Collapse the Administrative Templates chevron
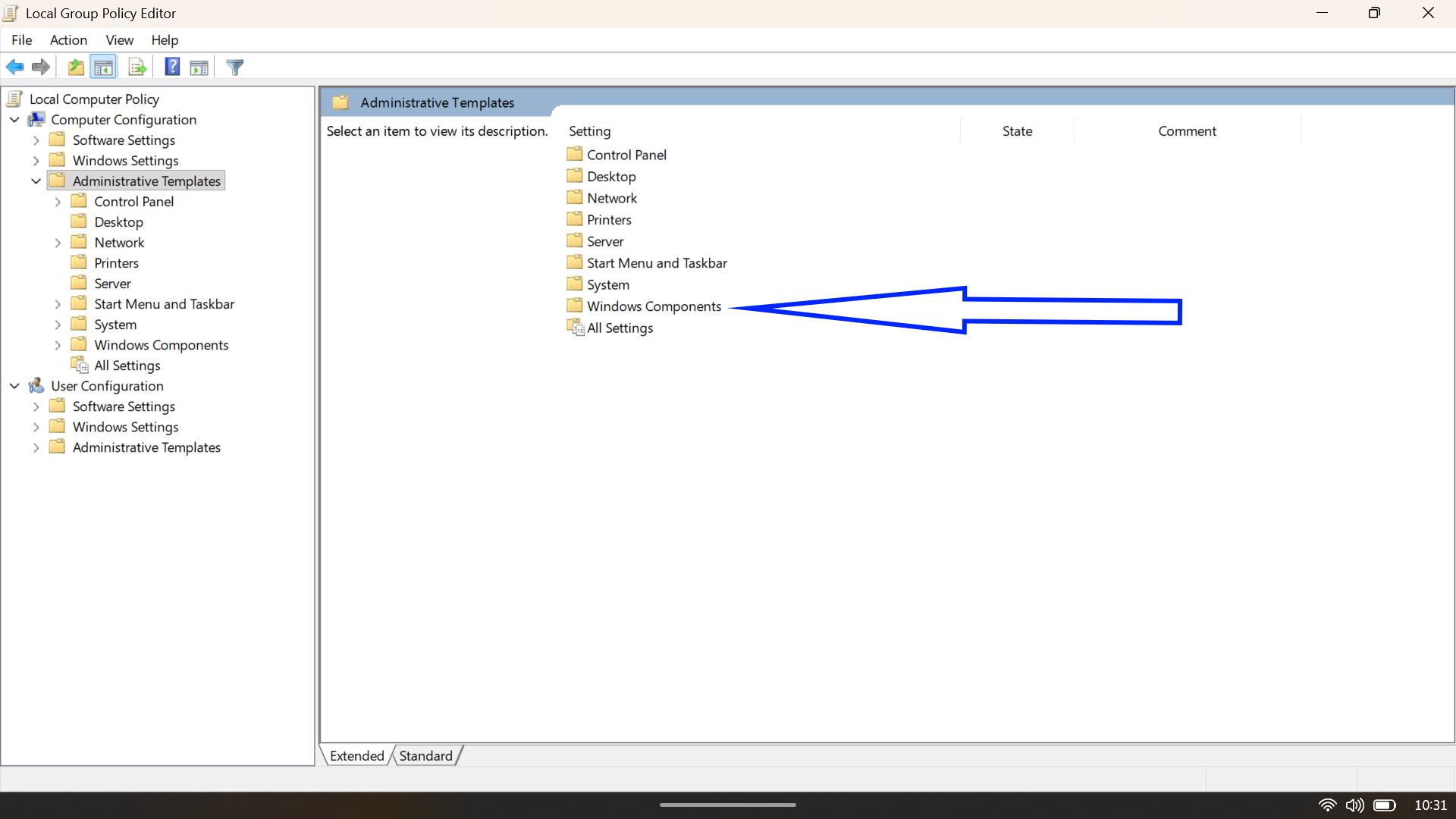Viewport: 1456px width, 819px height. tap(35, 180)
